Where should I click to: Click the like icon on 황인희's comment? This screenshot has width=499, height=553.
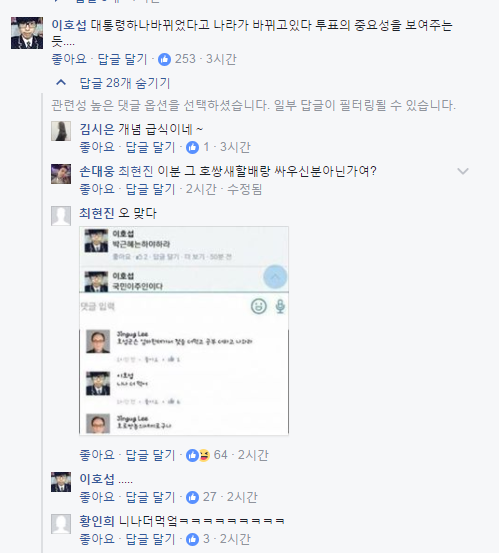192,539
